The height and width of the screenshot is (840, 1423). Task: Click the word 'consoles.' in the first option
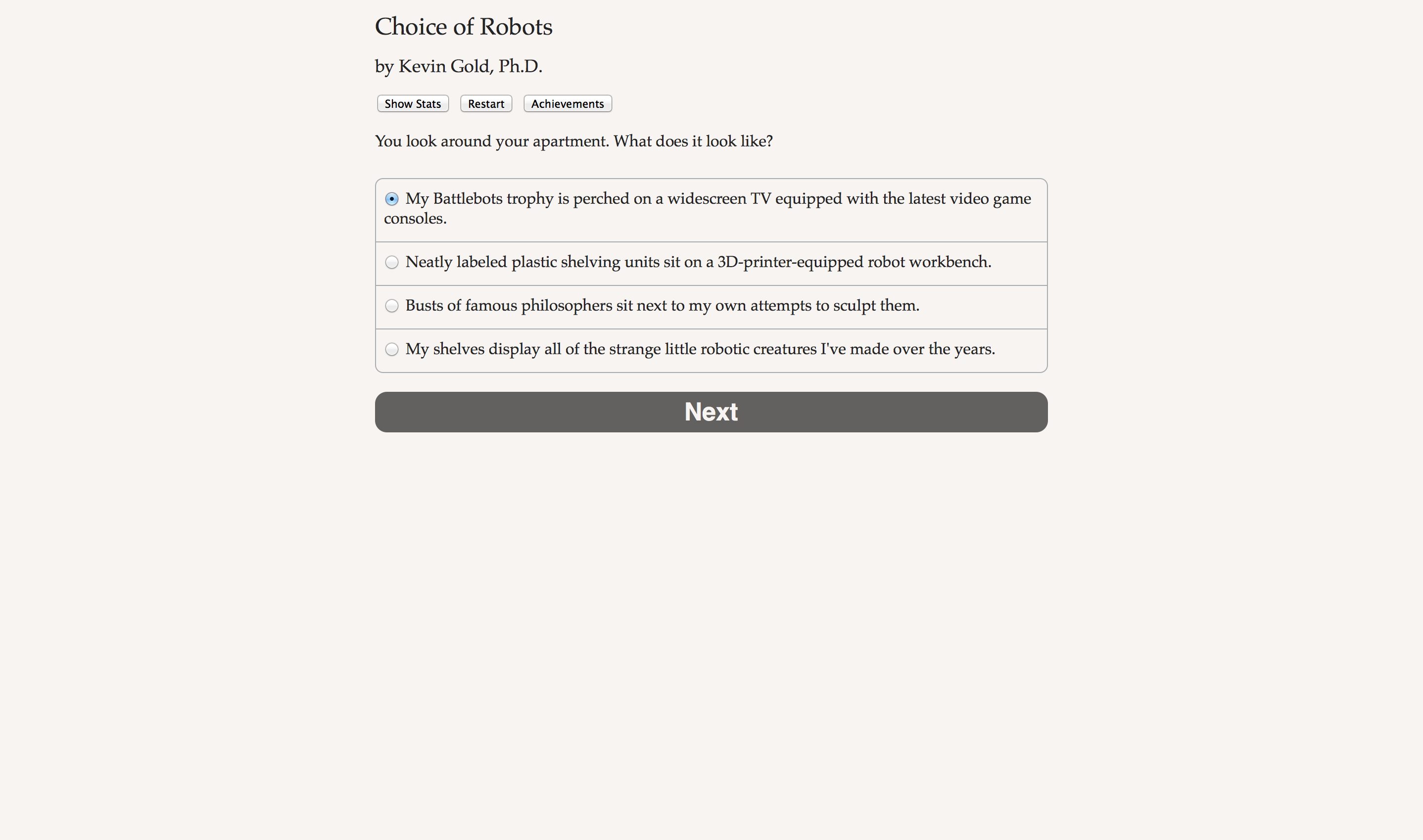click(416, 219)
